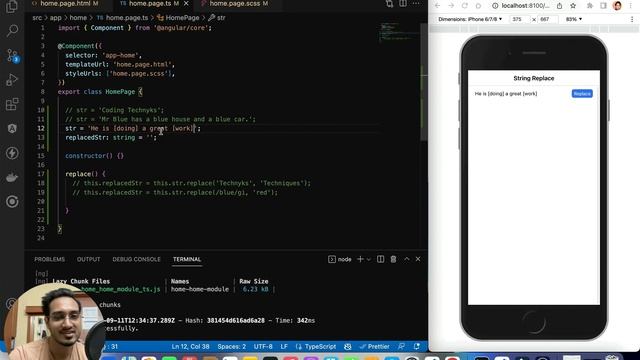640x360 pixels.
Task: Select the TERMINAL panel tab
Action: [187, 259]
